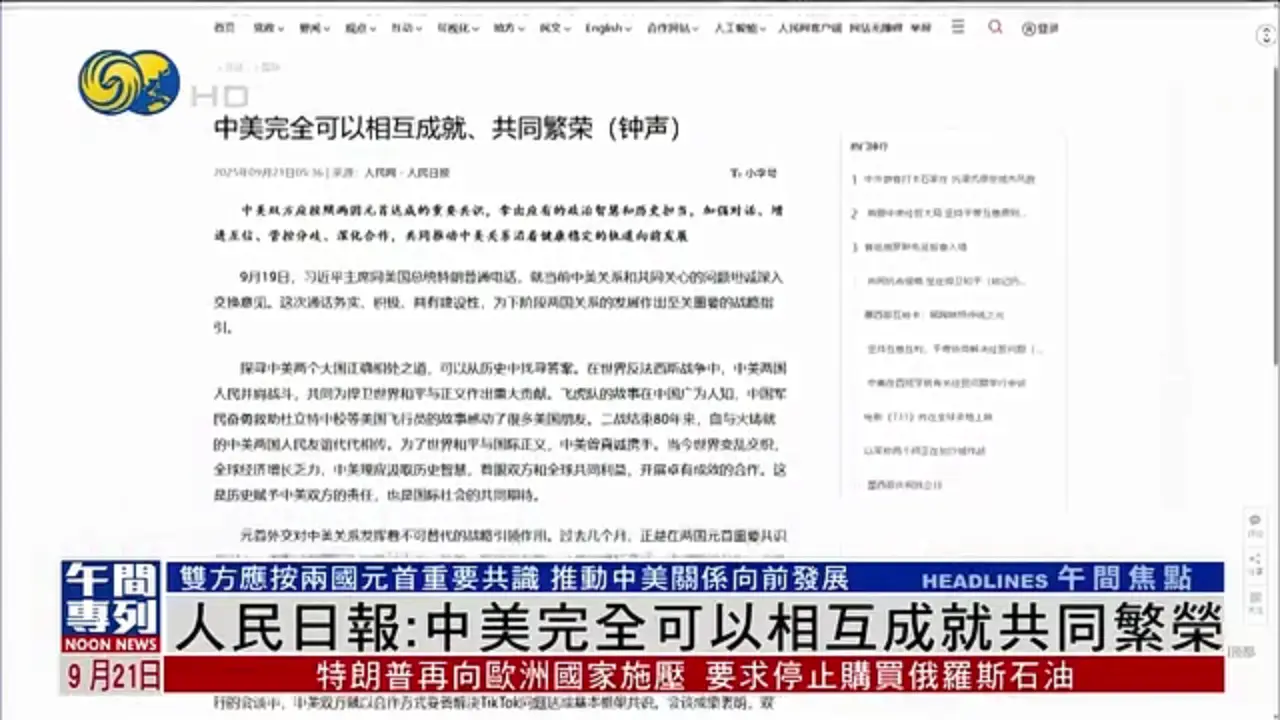Go to the 首页 home tab
The height and width of the screenshot is (720, 1280).
click(224, 28)
